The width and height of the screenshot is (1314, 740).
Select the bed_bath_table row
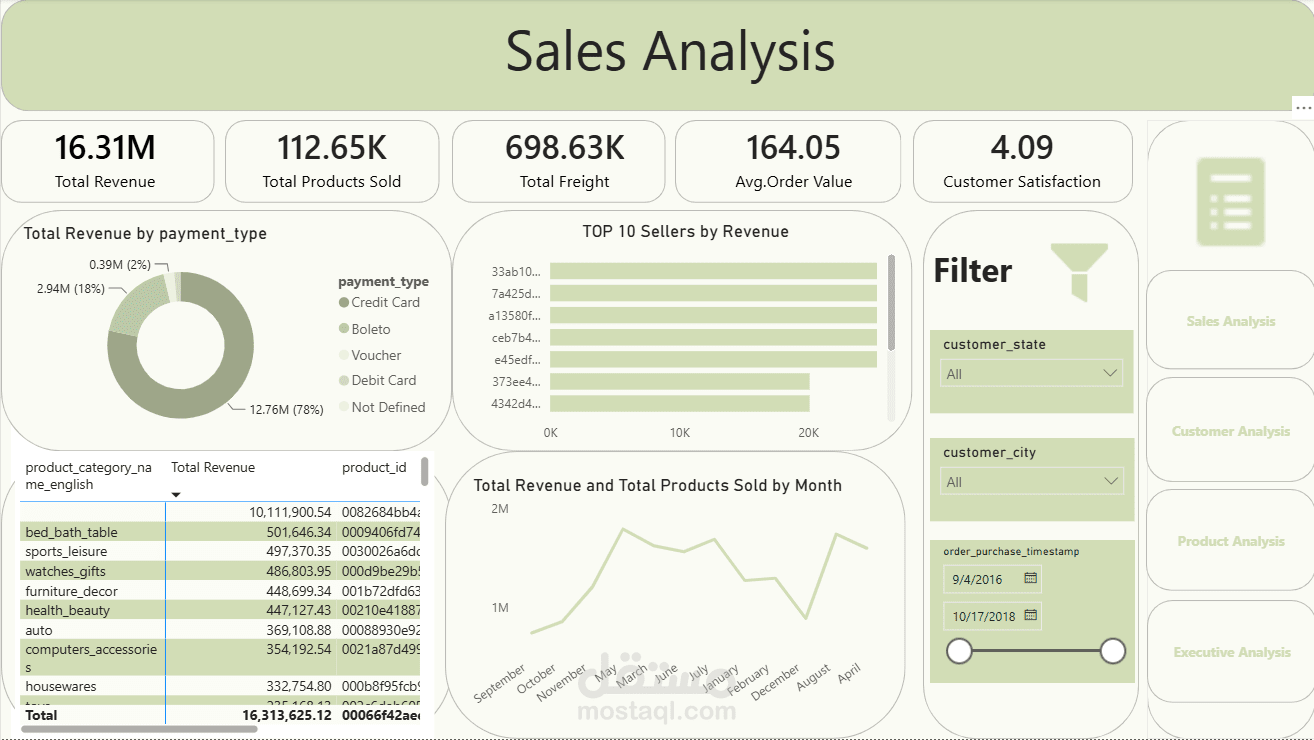tap(220, 532)
